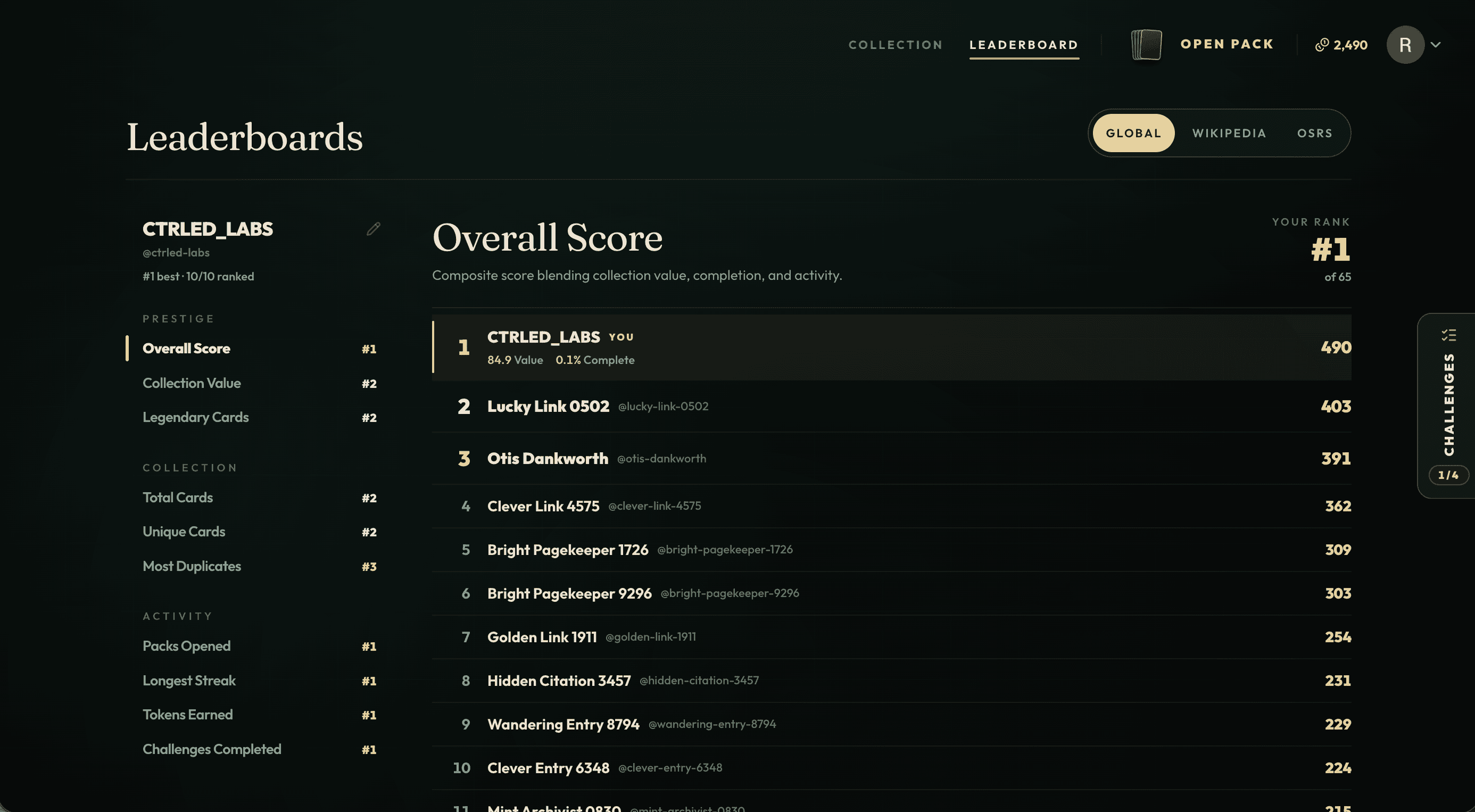Open the Challenges checklist icon
The width and height of the screenshot is (1475, 812).
coord(1448,335)
